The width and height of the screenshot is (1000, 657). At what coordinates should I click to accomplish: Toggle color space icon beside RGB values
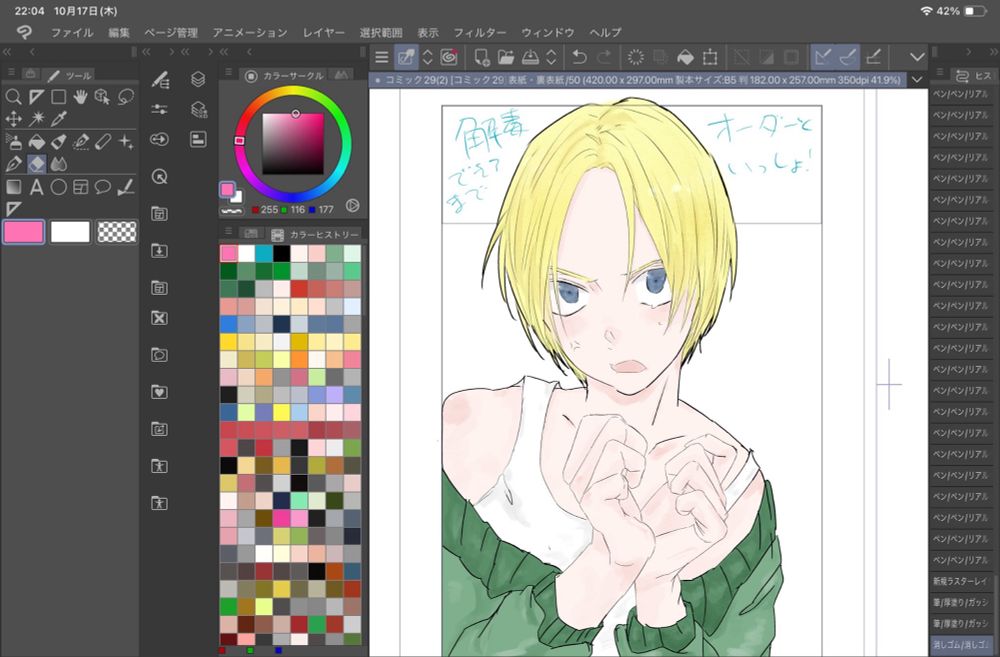352,205
